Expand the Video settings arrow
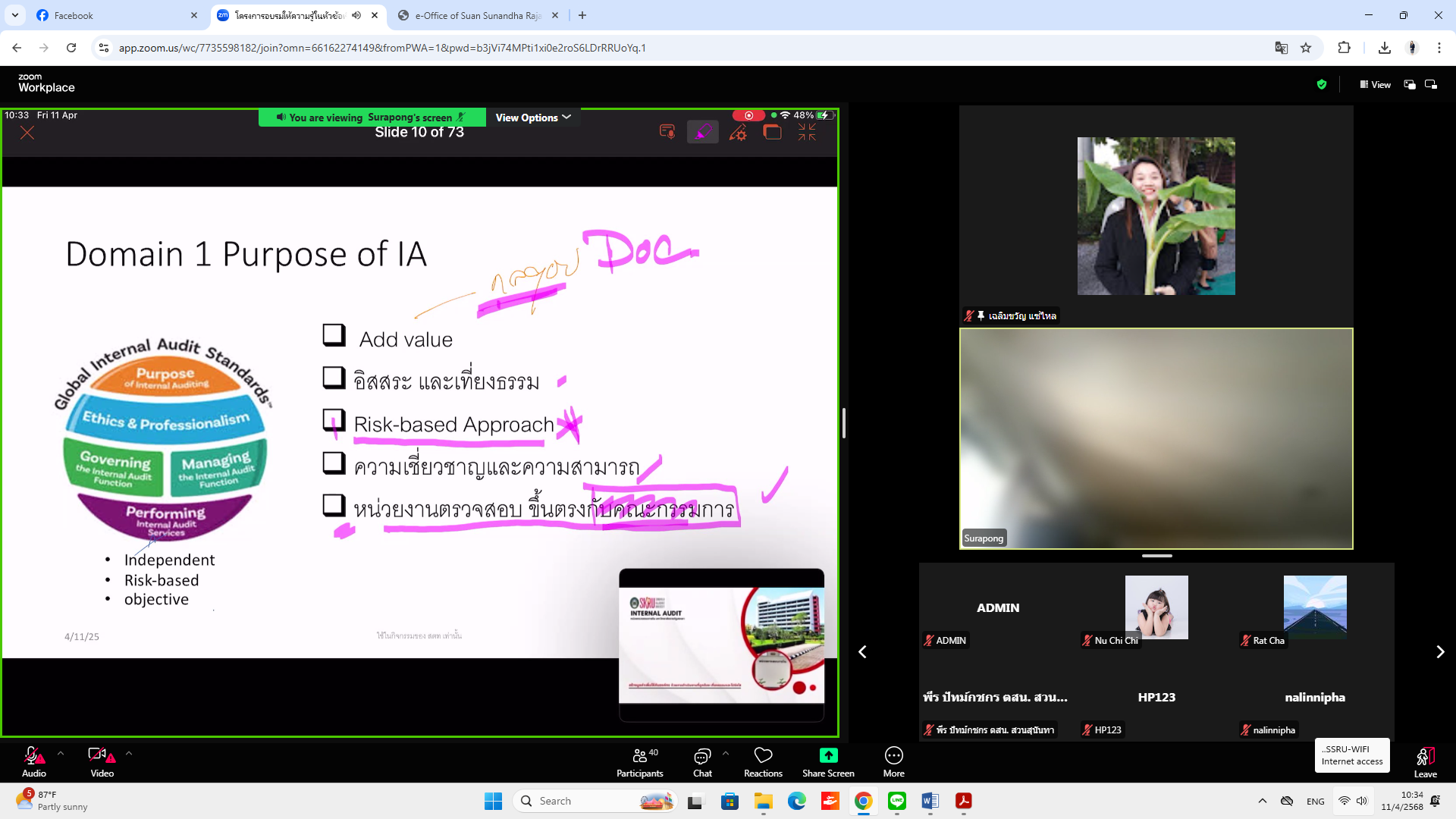 tap(129, 754)
